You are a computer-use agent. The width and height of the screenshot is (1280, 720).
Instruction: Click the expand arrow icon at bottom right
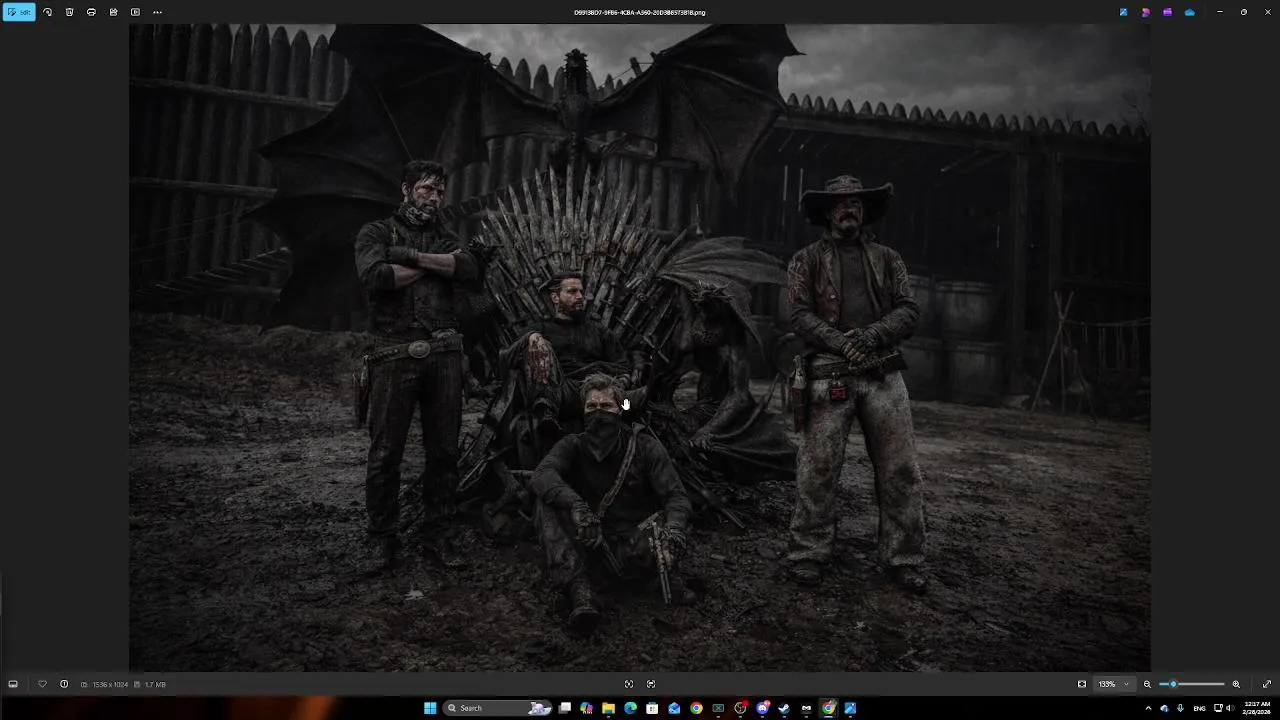click(x=1267, y=684)
